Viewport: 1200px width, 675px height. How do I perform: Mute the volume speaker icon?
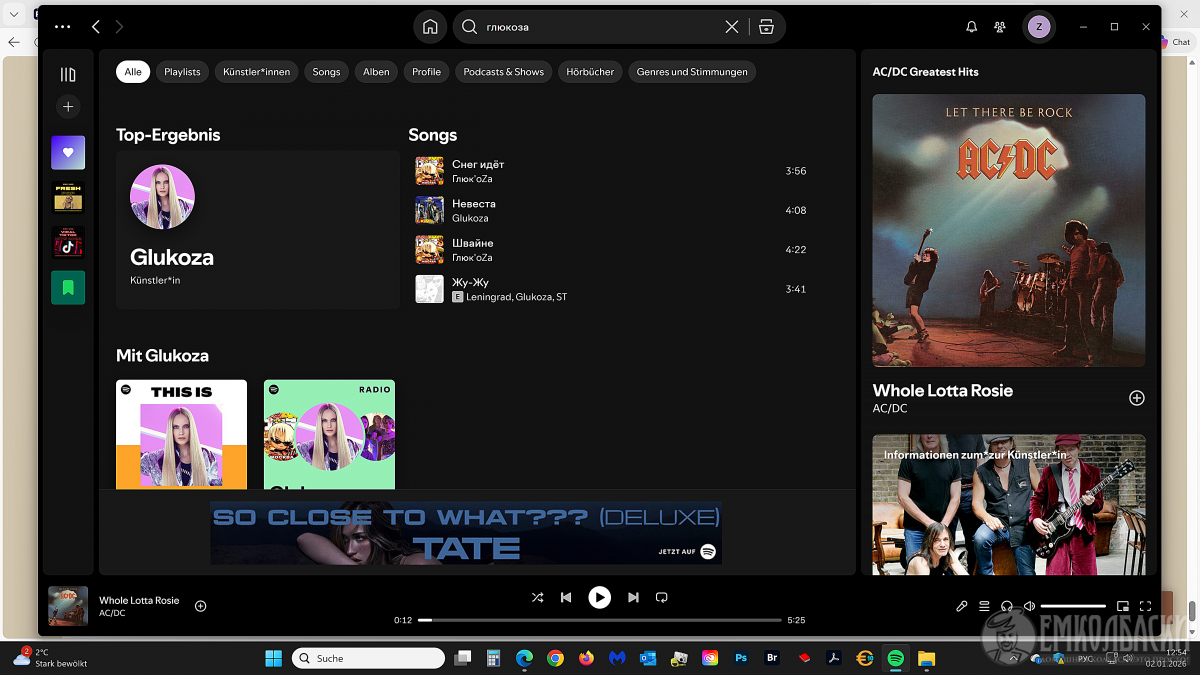[1029, 606]
